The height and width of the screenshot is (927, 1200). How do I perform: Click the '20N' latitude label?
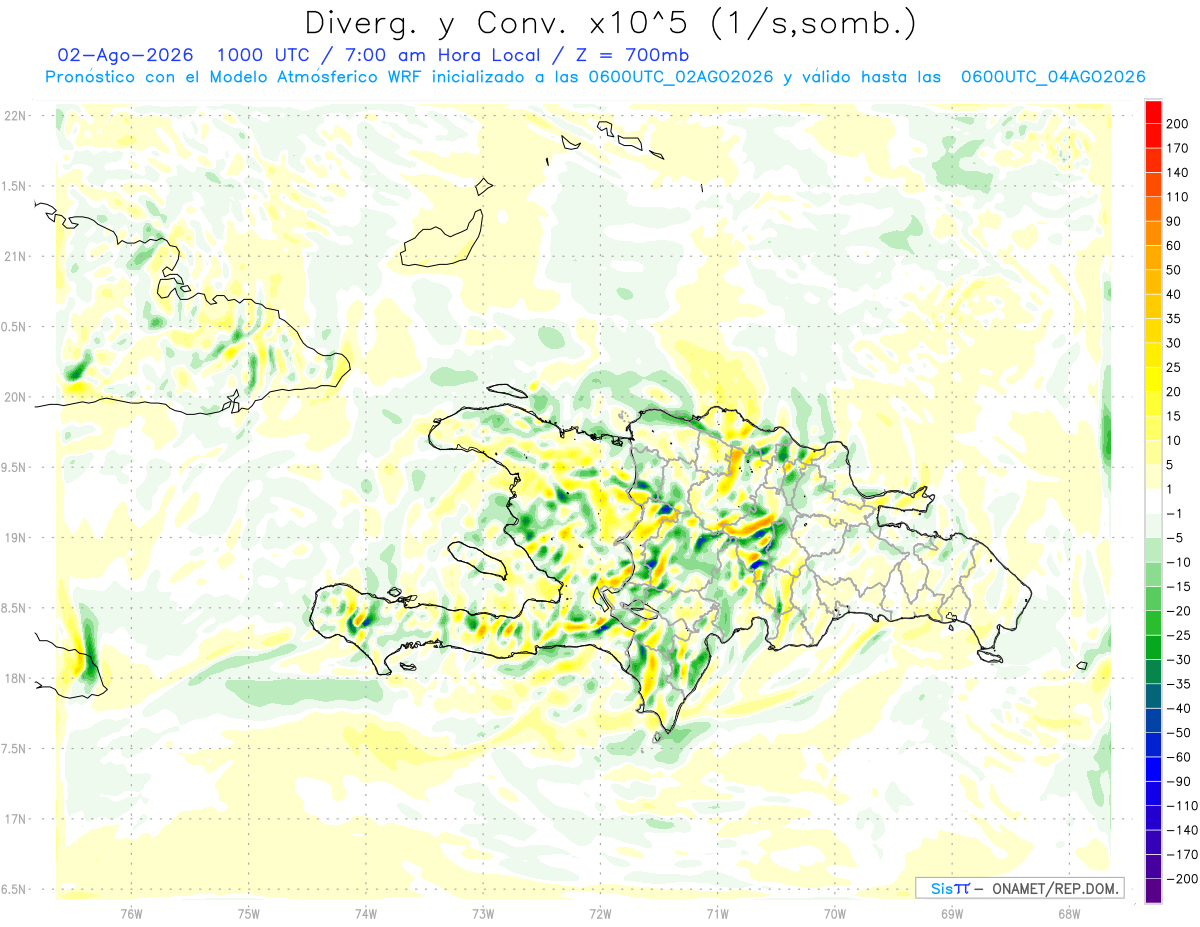(x=14, y=397)
